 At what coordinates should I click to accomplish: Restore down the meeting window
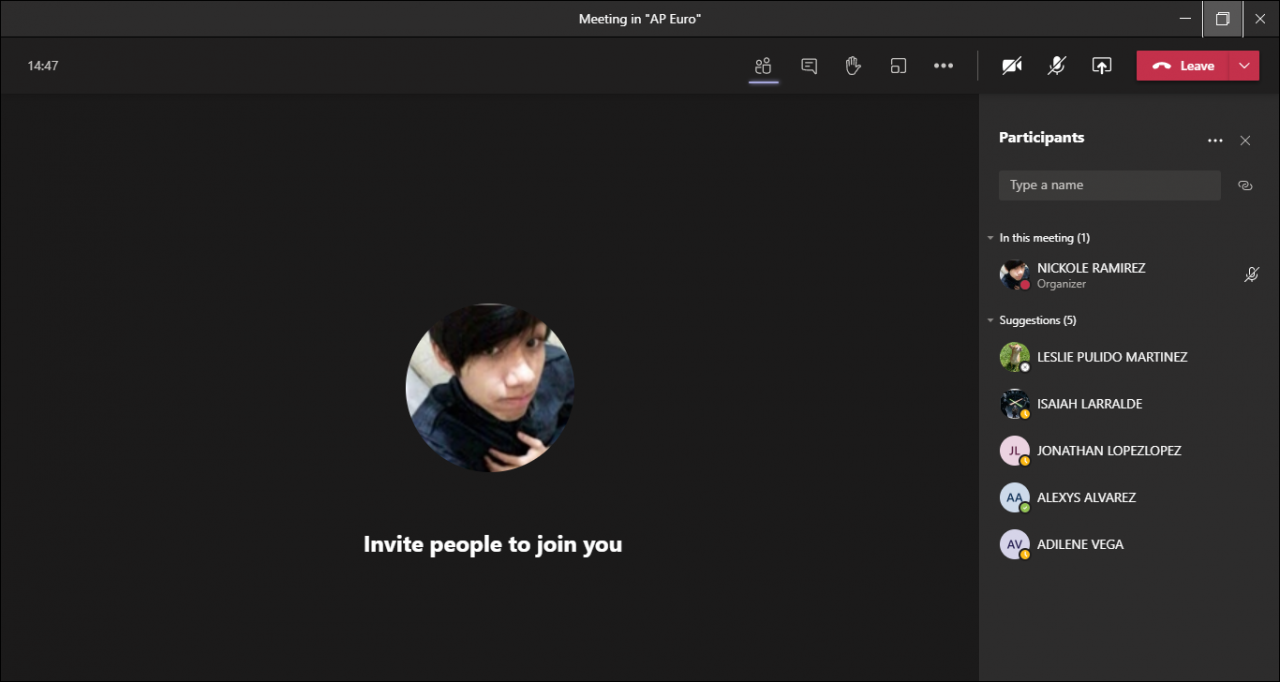pyautogui.click(x=1222, y=18)
